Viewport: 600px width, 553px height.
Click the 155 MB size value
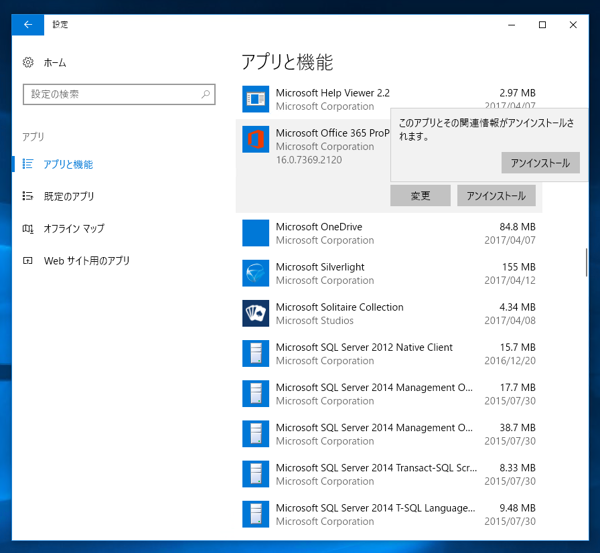[518, 267]
